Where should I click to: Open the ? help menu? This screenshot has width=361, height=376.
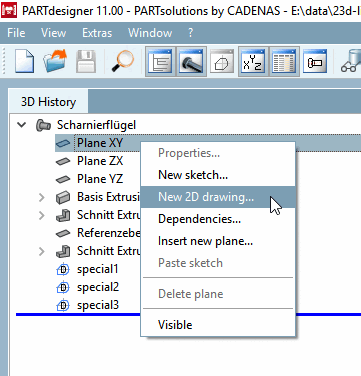[190, 33]
